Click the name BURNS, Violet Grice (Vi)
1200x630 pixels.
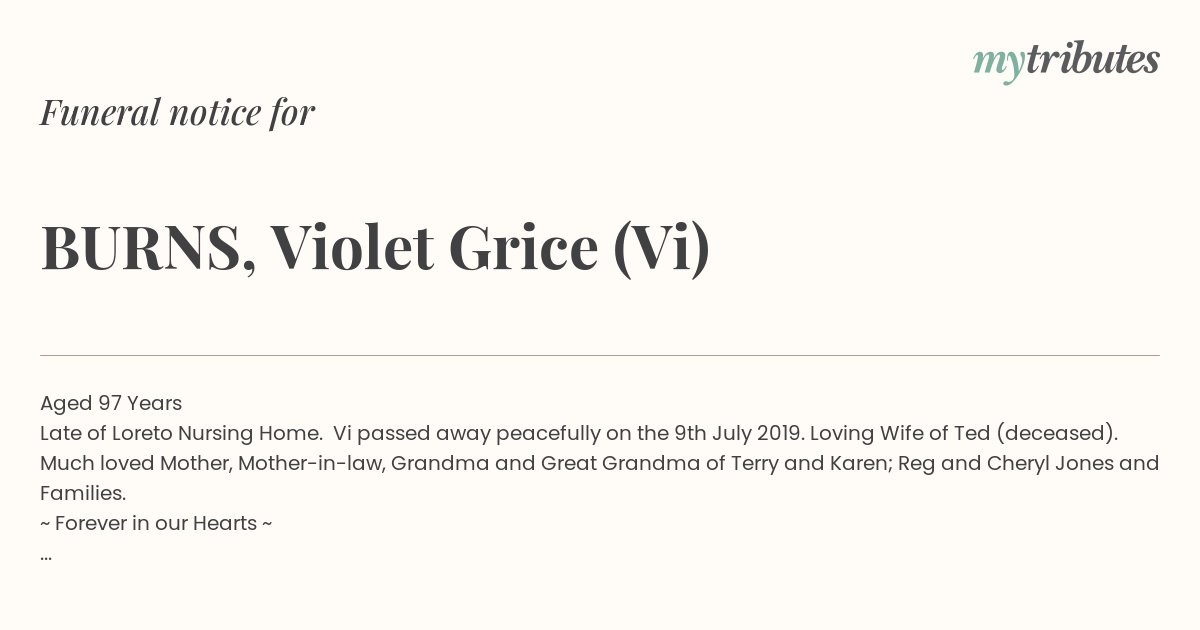point(375,248)
